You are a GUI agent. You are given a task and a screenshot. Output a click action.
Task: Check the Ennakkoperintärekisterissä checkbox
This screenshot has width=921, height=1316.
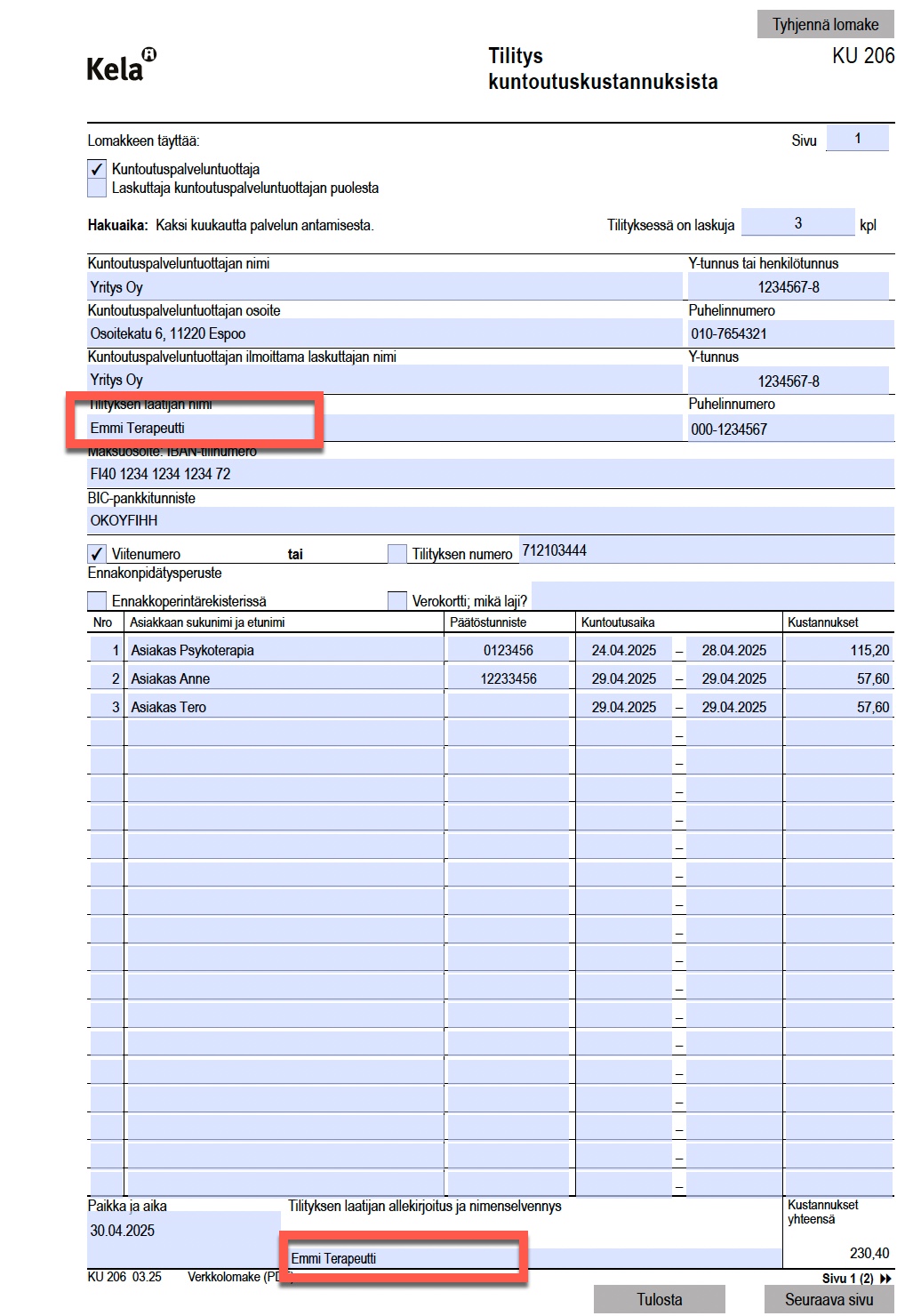tap(97, 601)
